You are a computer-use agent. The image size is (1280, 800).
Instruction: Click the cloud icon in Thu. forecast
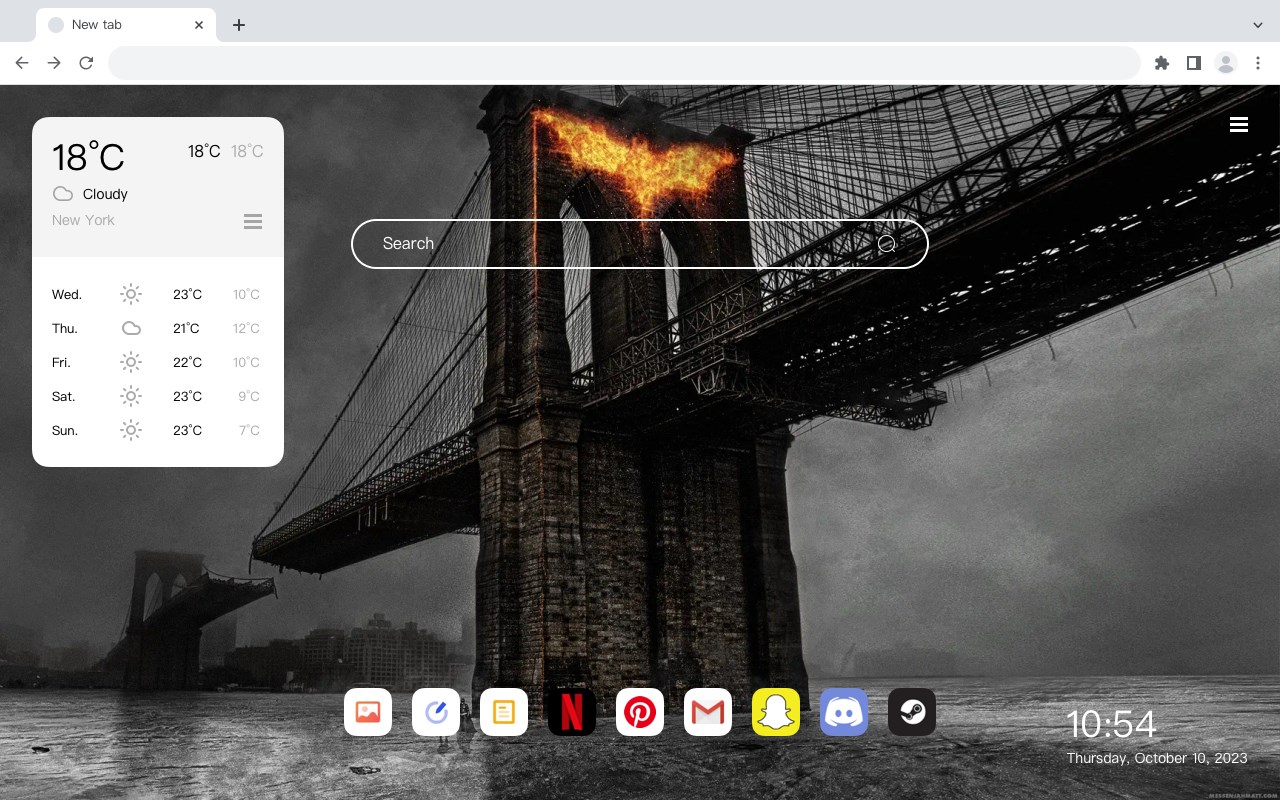pos(131,328)
